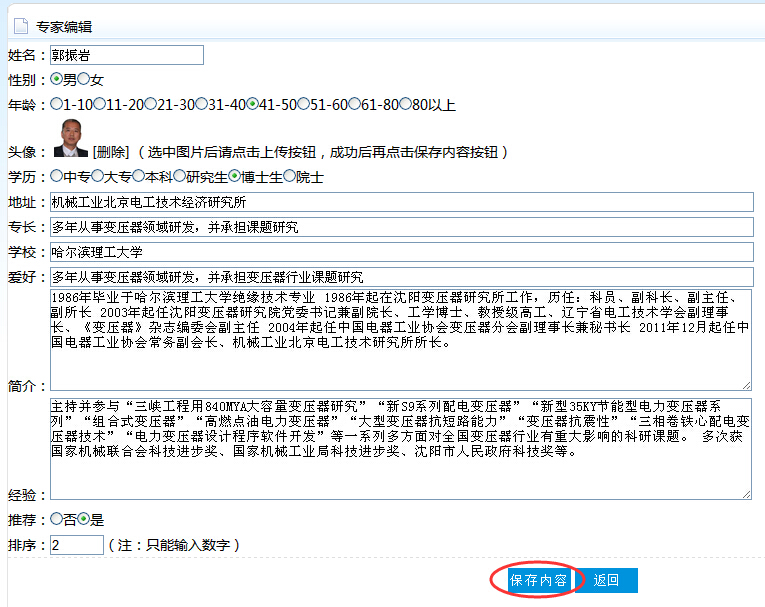
Task: Click the 学校 school input field
Action: (x=400, y=252)
